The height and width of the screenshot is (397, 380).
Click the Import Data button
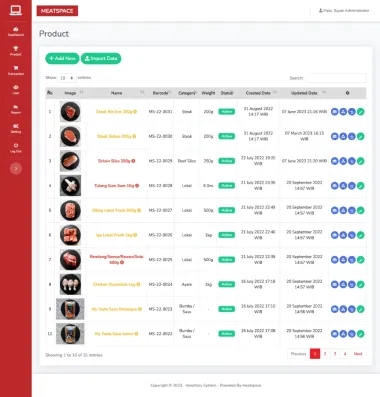point(101,58)
